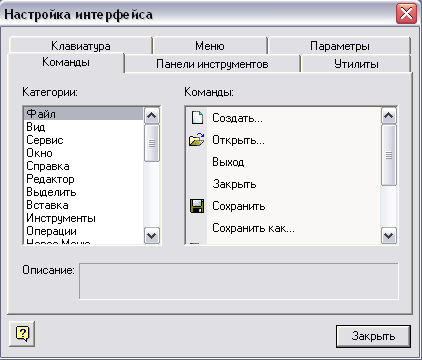422x360 pixels.
Task: Open the Панели инструментов tab
Action: [x=212, y=64]
